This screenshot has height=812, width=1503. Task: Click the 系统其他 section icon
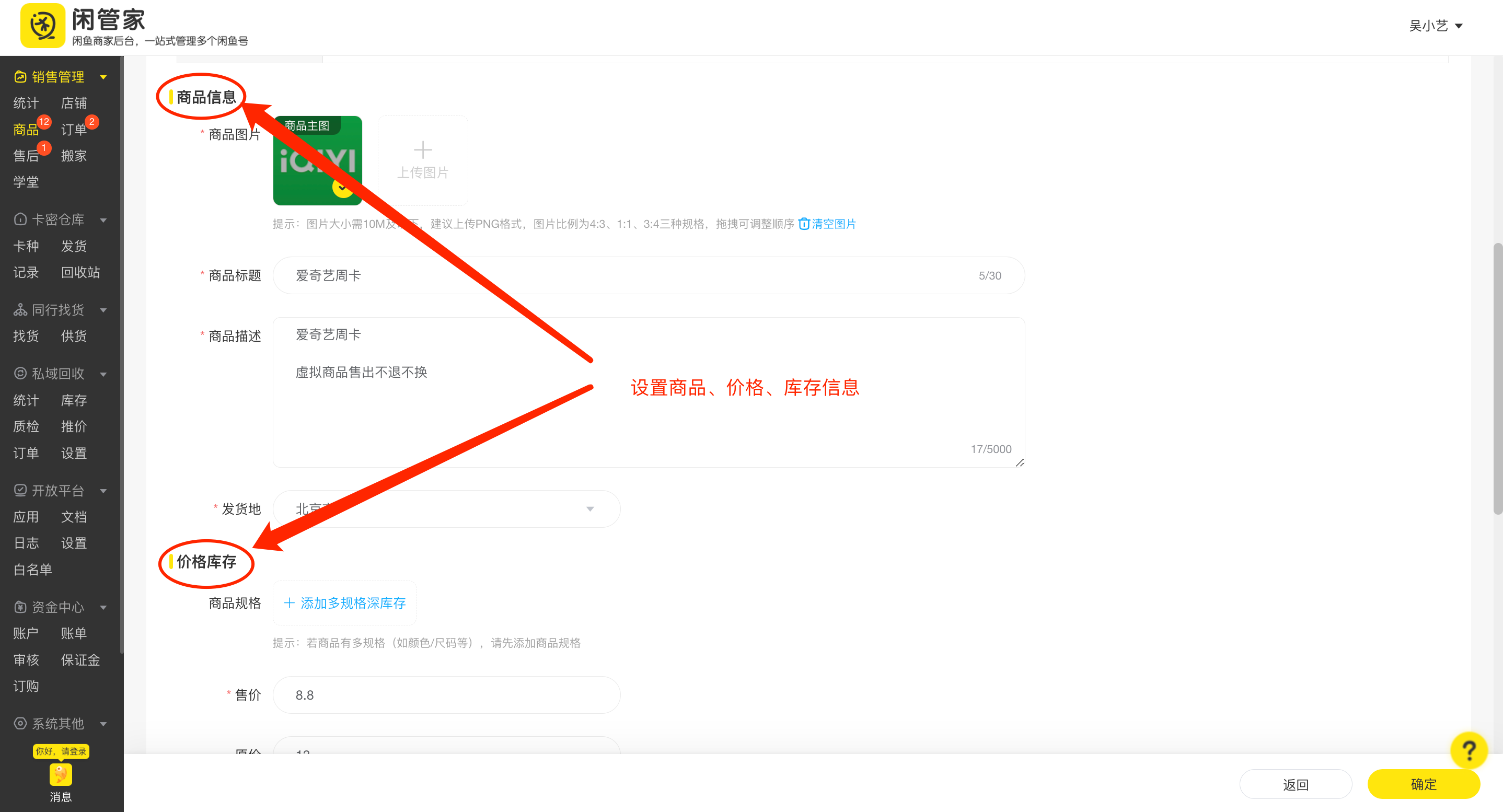[x=19, y=724]
